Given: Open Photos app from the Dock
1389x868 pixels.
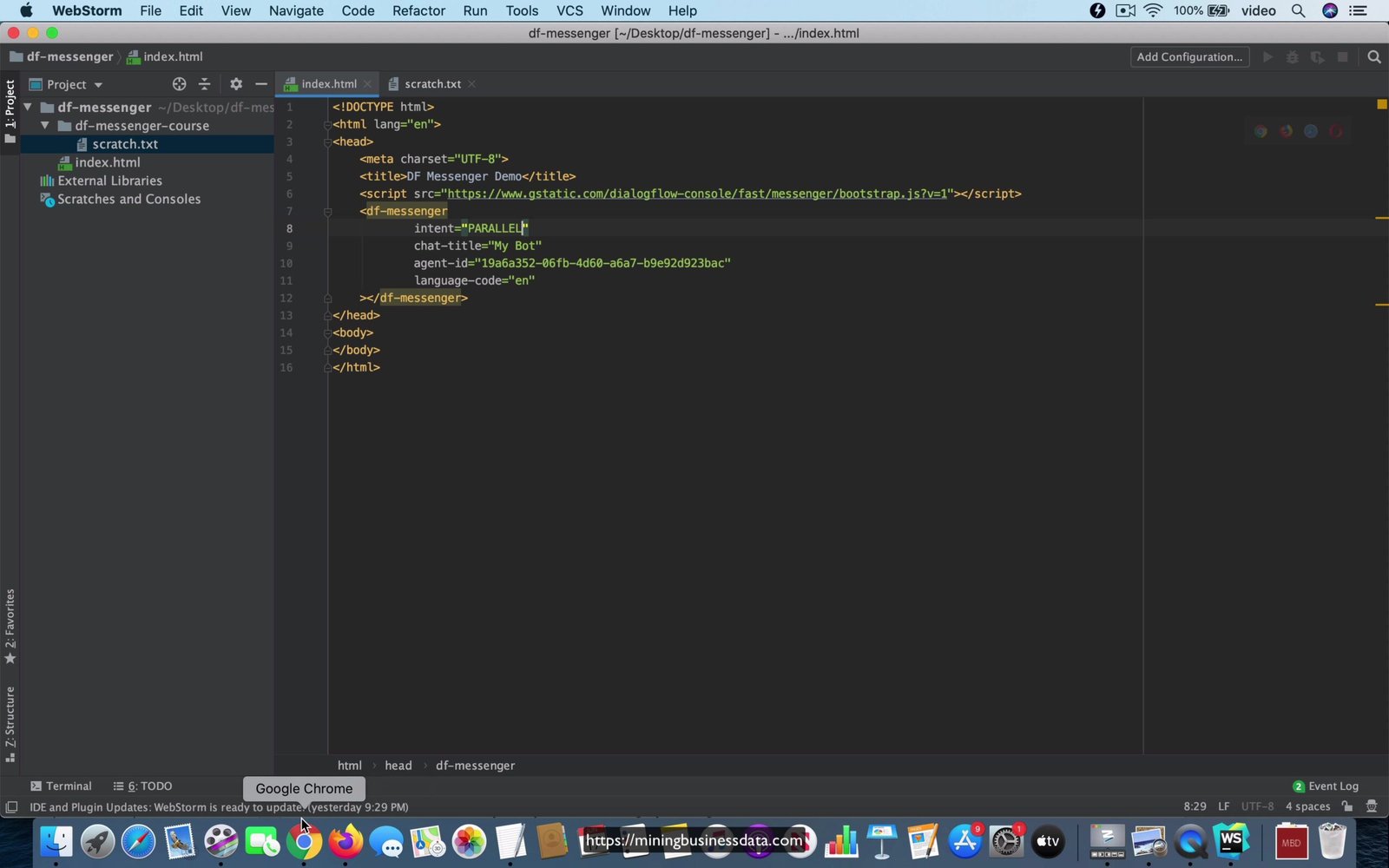Looking at the screenshot, I should tap(469, 841).
